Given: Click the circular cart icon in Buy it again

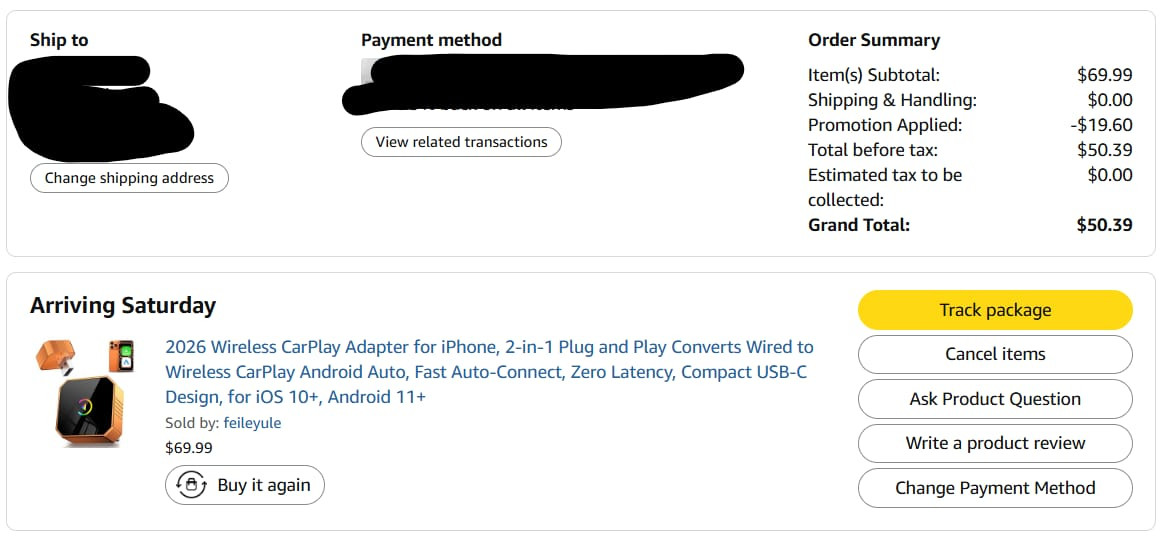Looking at the screenshot, I should pyautogui.click(x=190, y=485).
